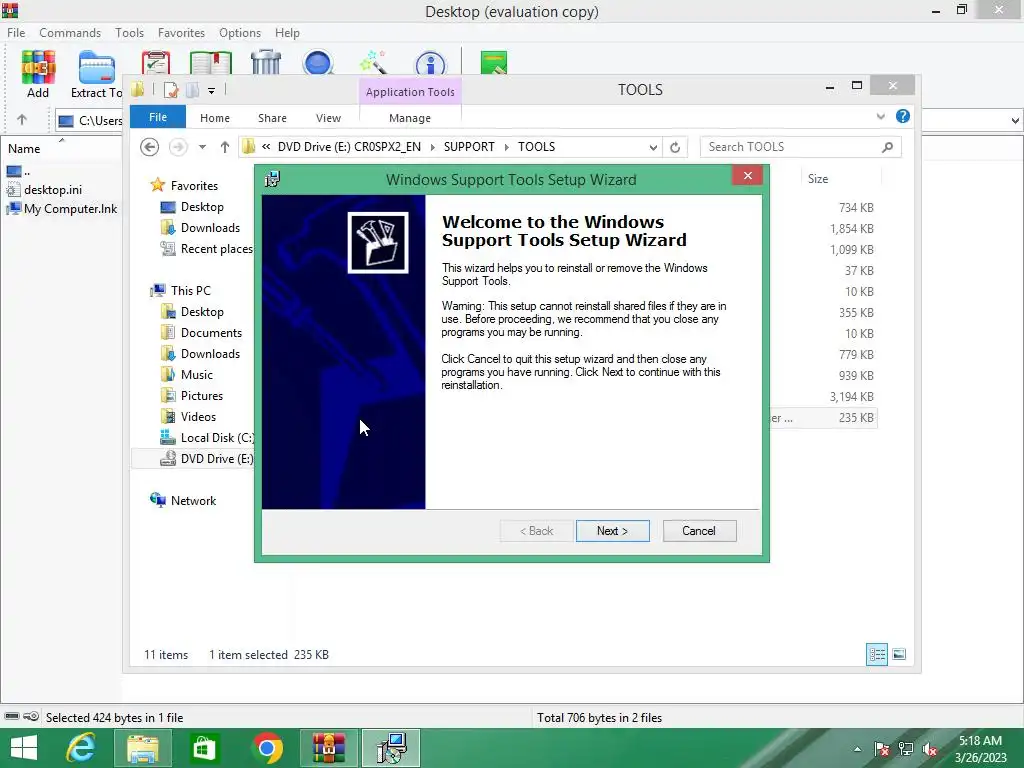Switch to WinRAR taskbar icon
The height and width of the screenshot is (768, 1024).
(329, 748)
